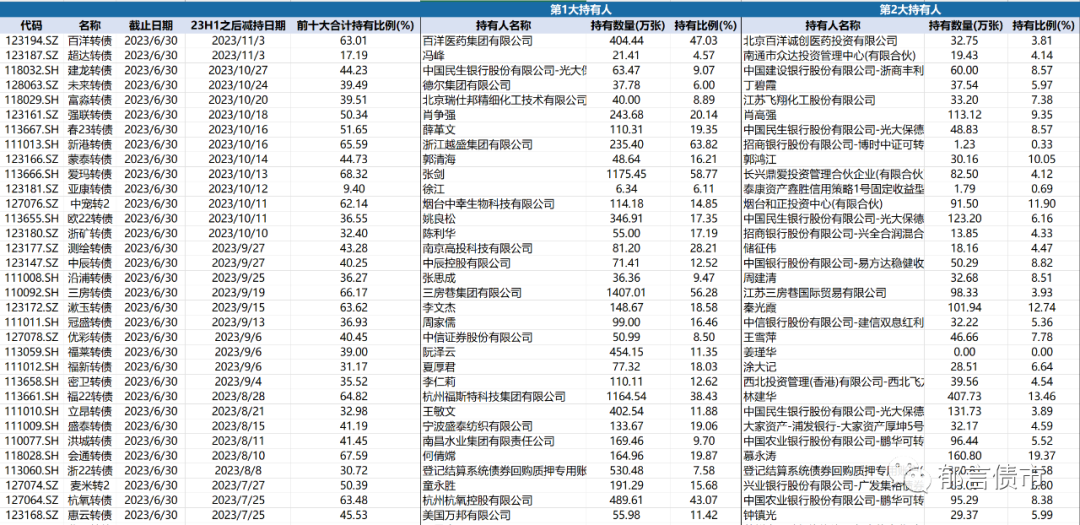Select 南京高投科技有限公司 cell
The height and width of the screenshot is (525, 1080).
pyautogui.click(x=477, y=248)
